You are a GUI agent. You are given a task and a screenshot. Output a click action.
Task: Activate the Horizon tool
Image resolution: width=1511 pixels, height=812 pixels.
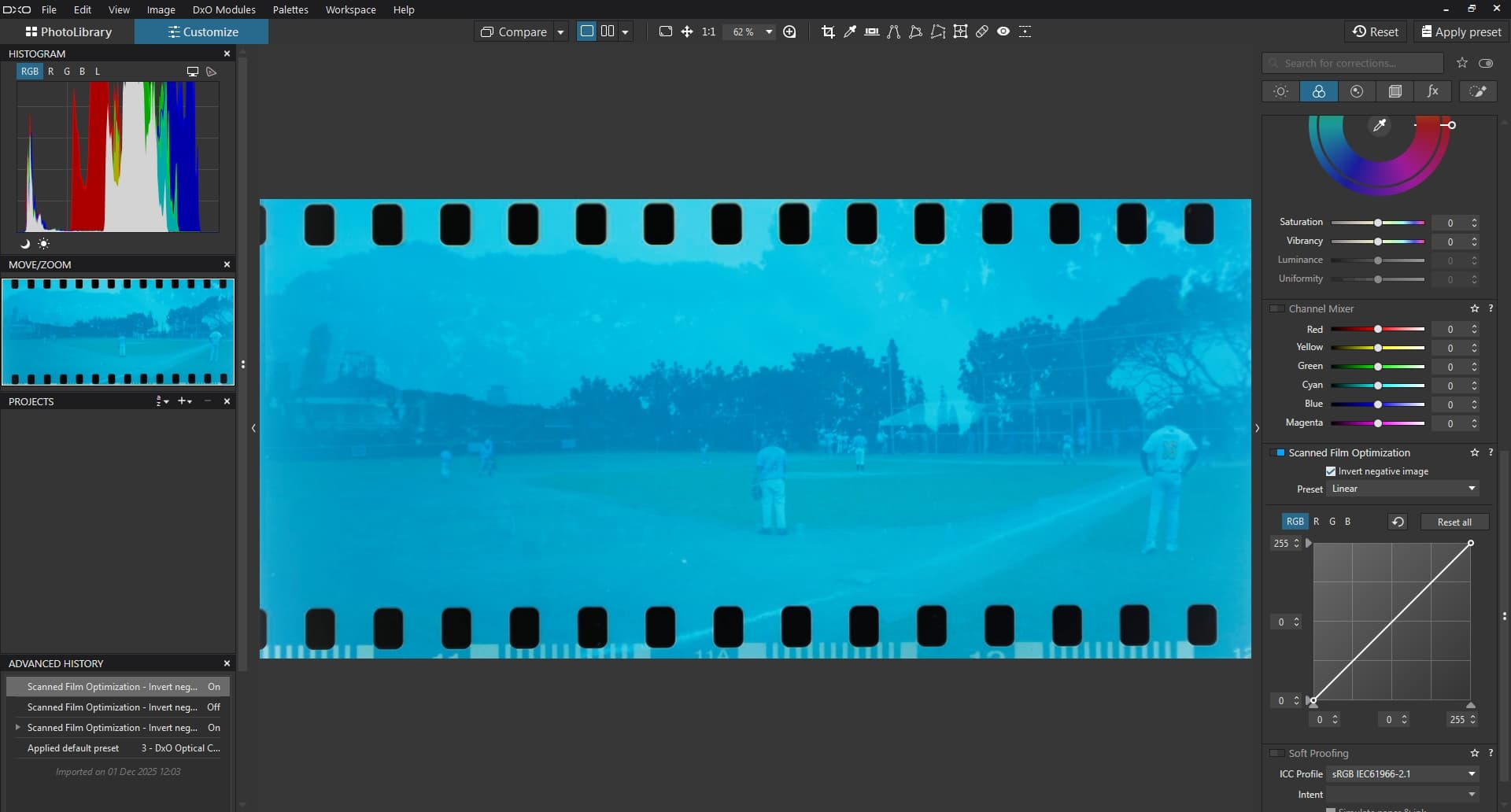pos(872,31)
